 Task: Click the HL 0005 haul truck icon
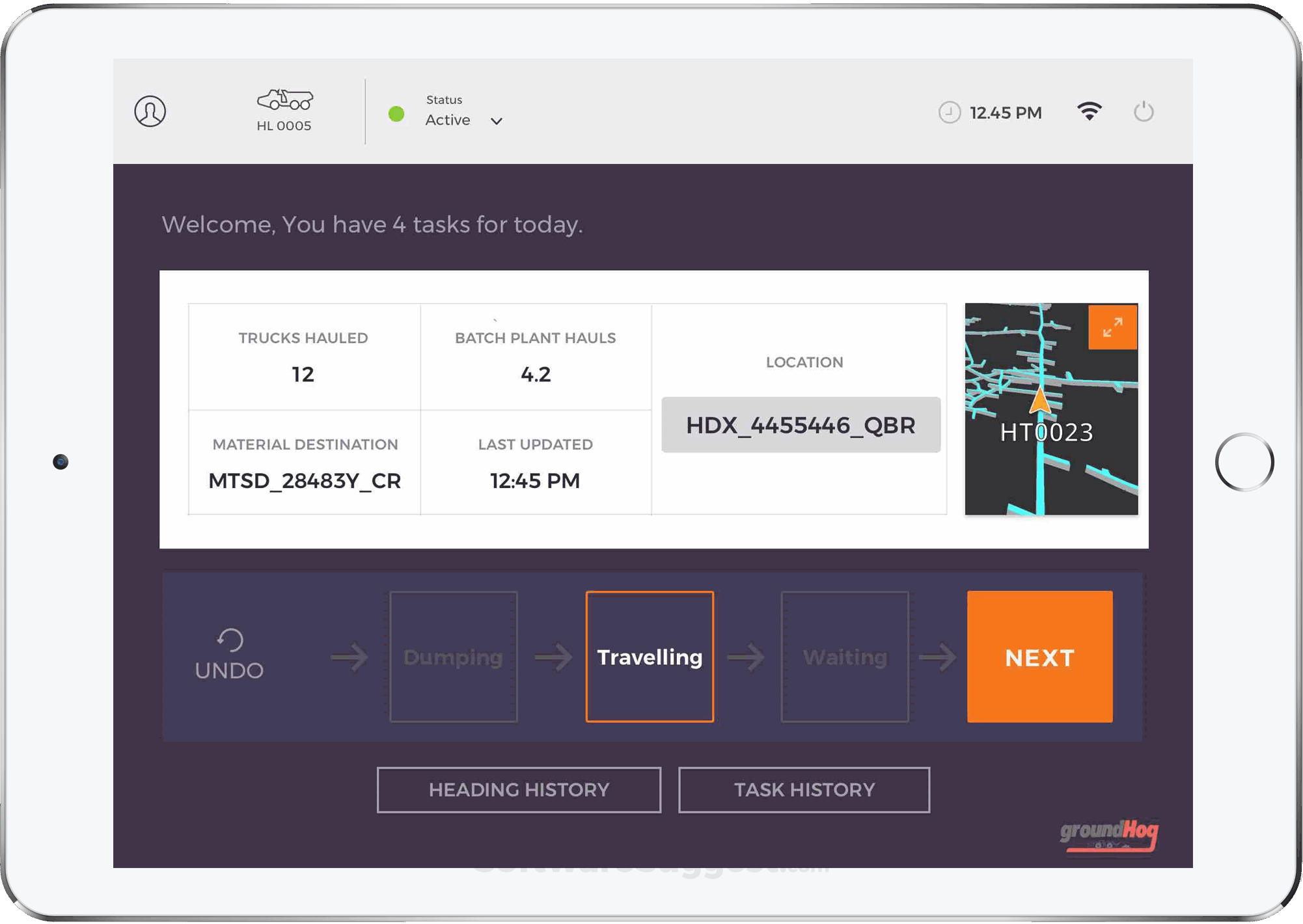(x=284, y=100)
